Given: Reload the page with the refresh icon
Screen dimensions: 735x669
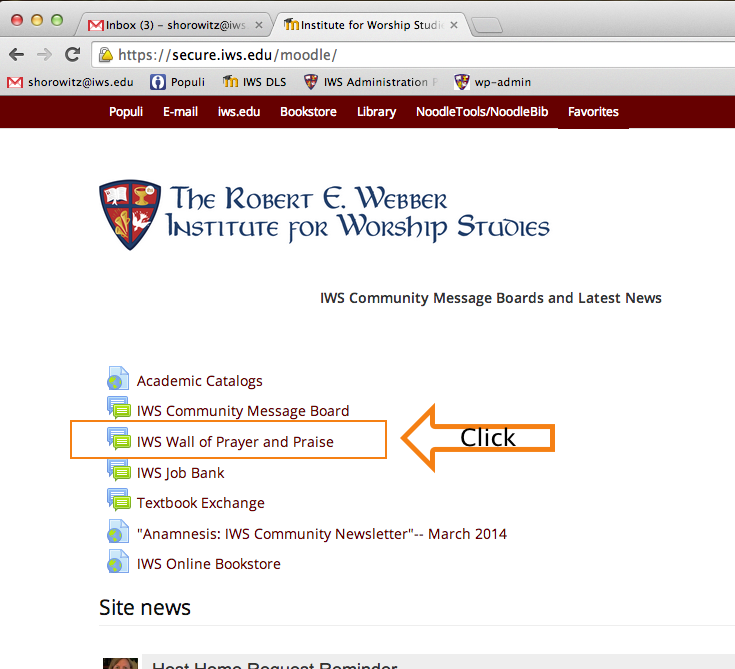Looking at the screenshot, I should (73, 54).
